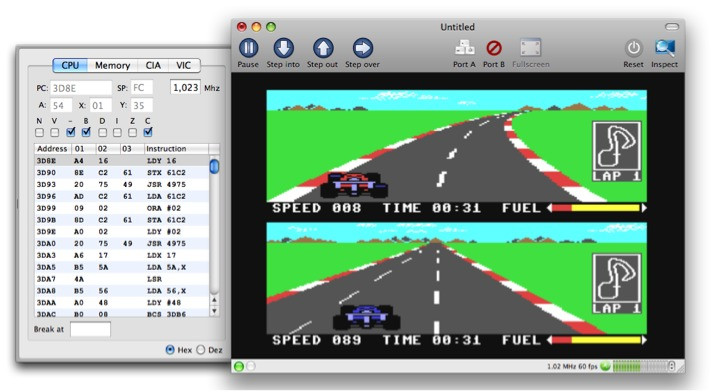Select the 3DA7 LSR row

122,279
